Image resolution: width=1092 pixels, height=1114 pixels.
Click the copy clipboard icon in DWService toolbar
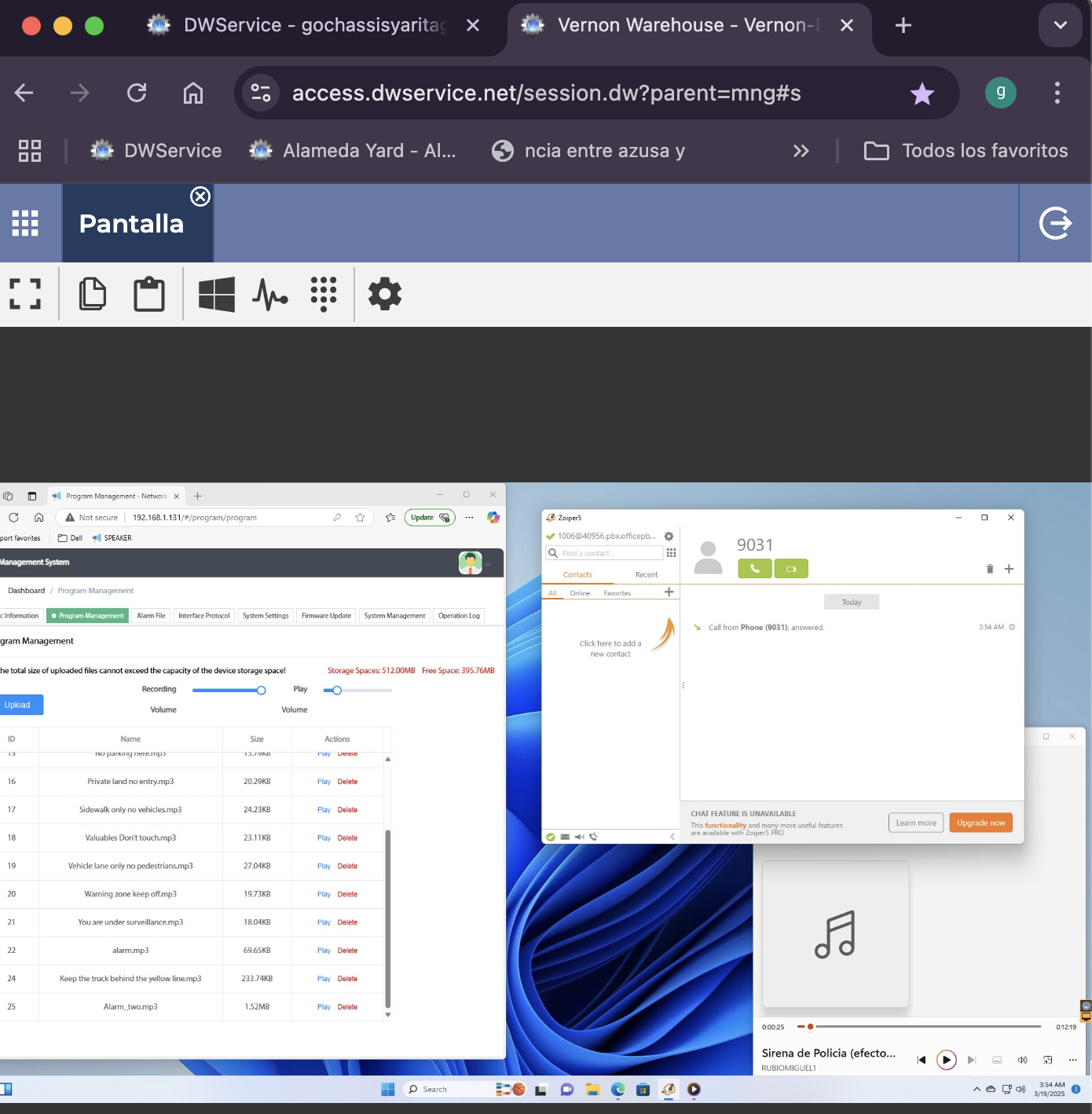pos(93,294)
